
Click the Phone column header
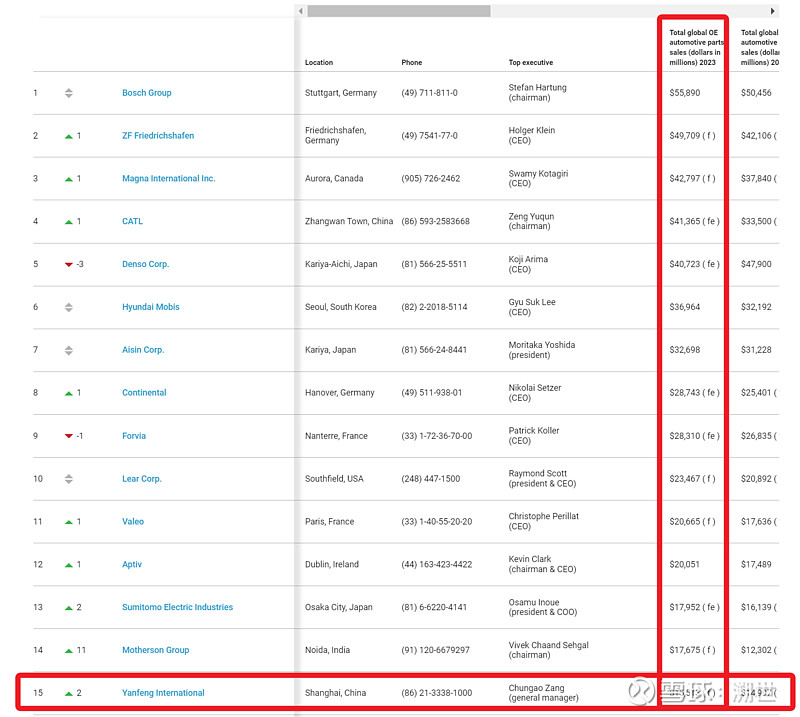point(412,62)
